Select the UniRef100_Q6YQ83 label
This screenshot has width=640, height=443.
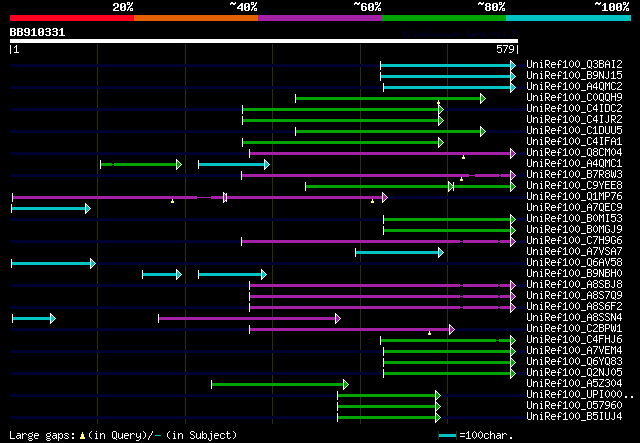[x=574, y=362]
